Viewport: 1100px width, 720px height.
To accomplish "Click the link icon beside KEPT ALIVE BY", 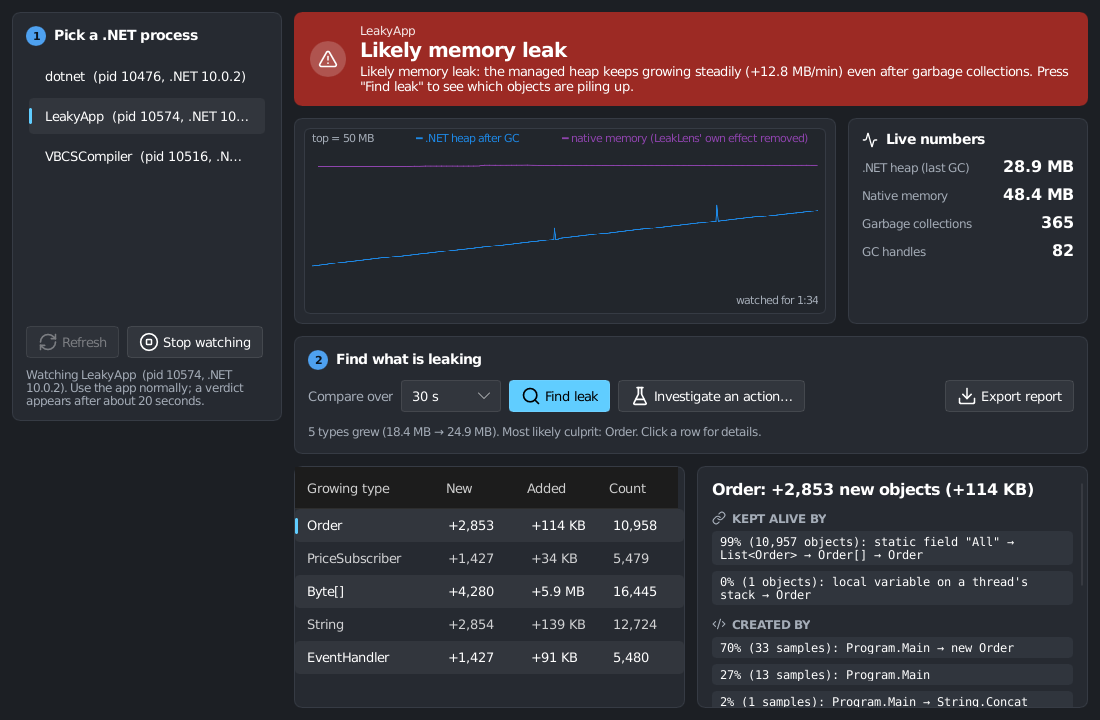I will 718,518.
